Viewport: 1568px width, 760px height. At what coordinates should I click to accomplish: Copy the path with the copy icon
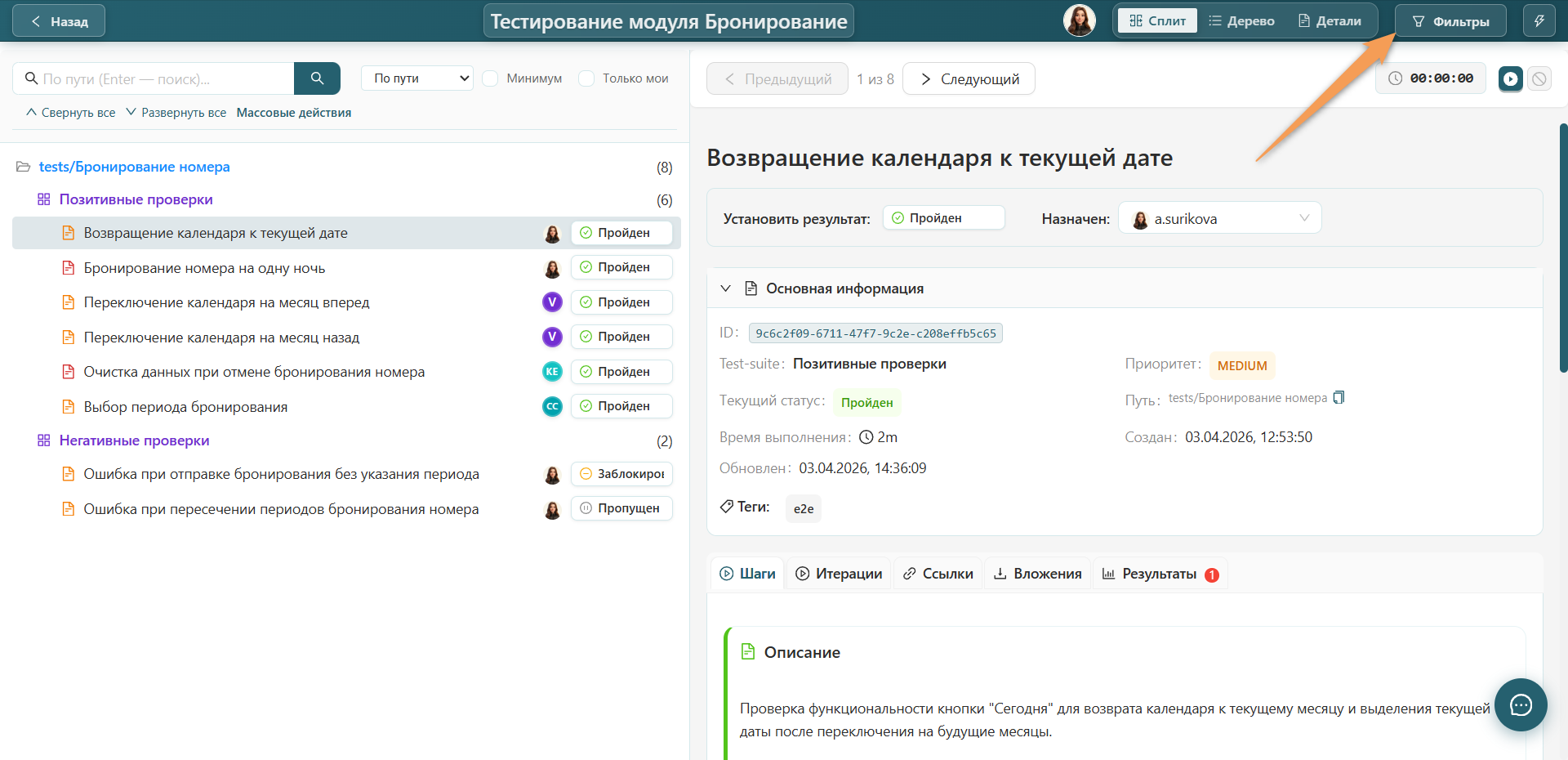click(x=1338, y=398)
